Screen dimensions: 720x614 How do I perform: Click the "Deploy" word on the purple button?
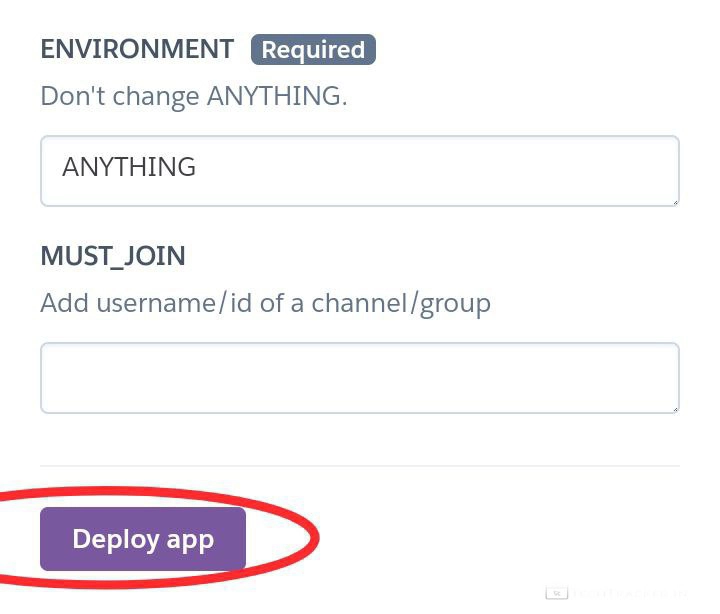pos(115,539)
